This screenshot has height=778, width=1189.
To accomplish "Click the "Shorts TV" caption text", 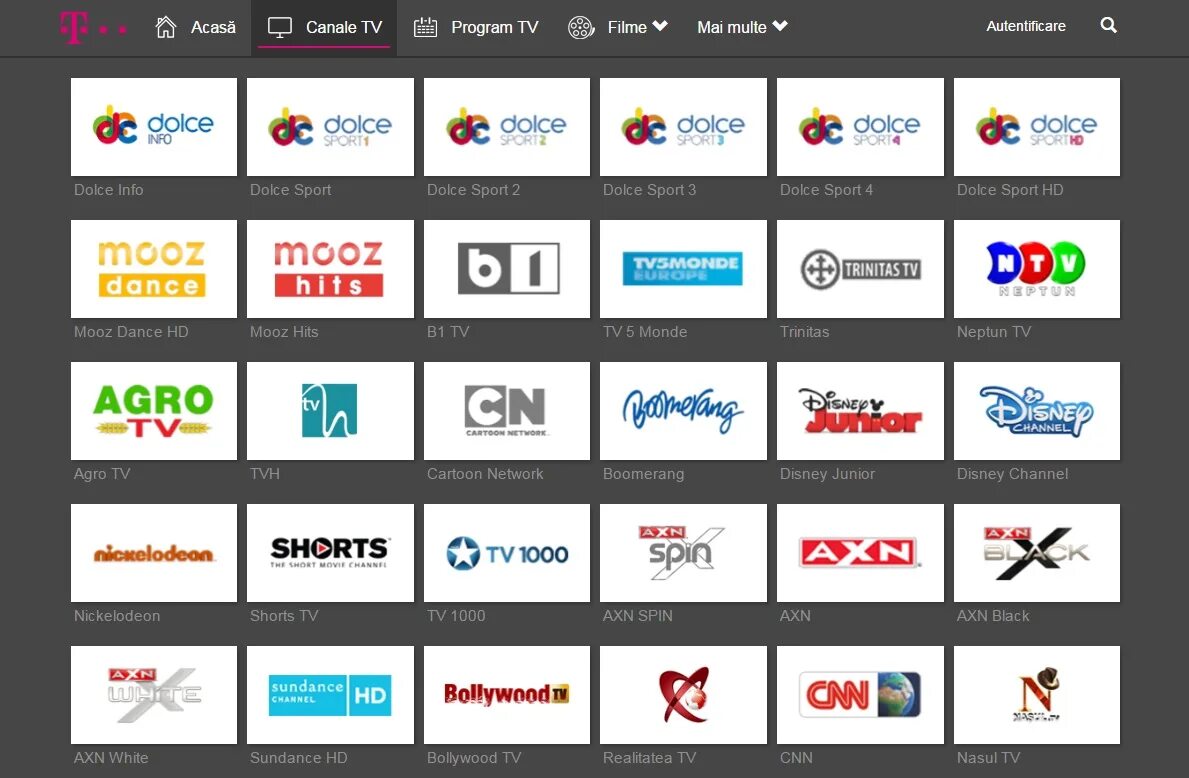I will tap(284, 616).
